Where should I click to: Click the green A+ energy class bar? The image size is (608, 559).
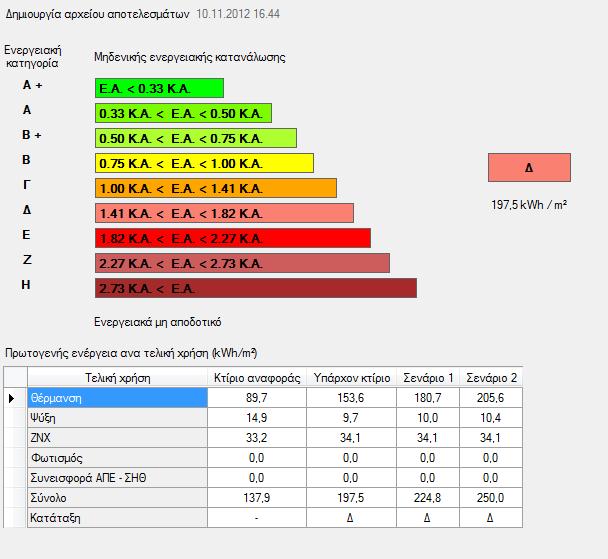[159, 88]
